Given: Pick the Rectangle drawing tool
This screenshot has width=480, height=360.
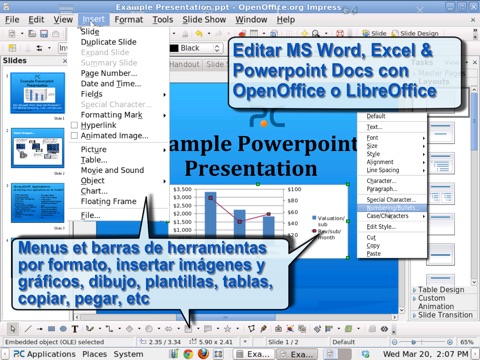Looking at the screenshot, I should pos(51,329).
